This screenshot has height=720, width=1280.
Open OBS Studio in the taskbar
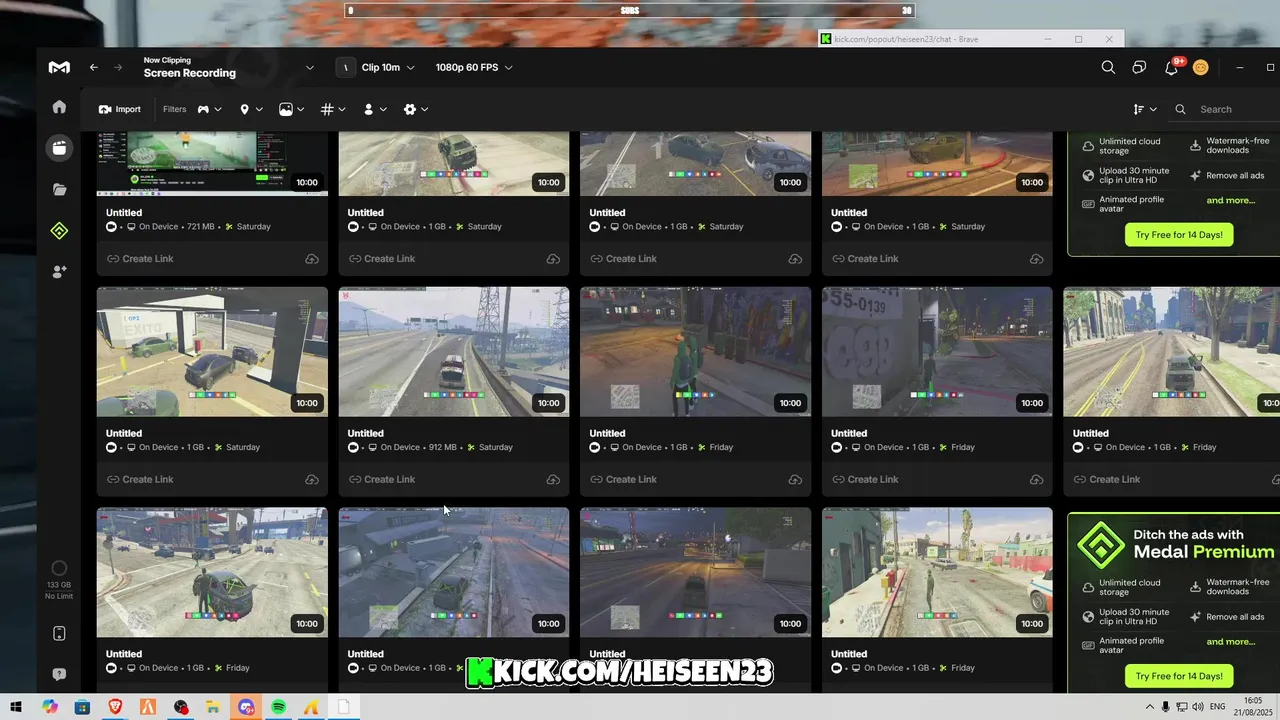(181, 707)
